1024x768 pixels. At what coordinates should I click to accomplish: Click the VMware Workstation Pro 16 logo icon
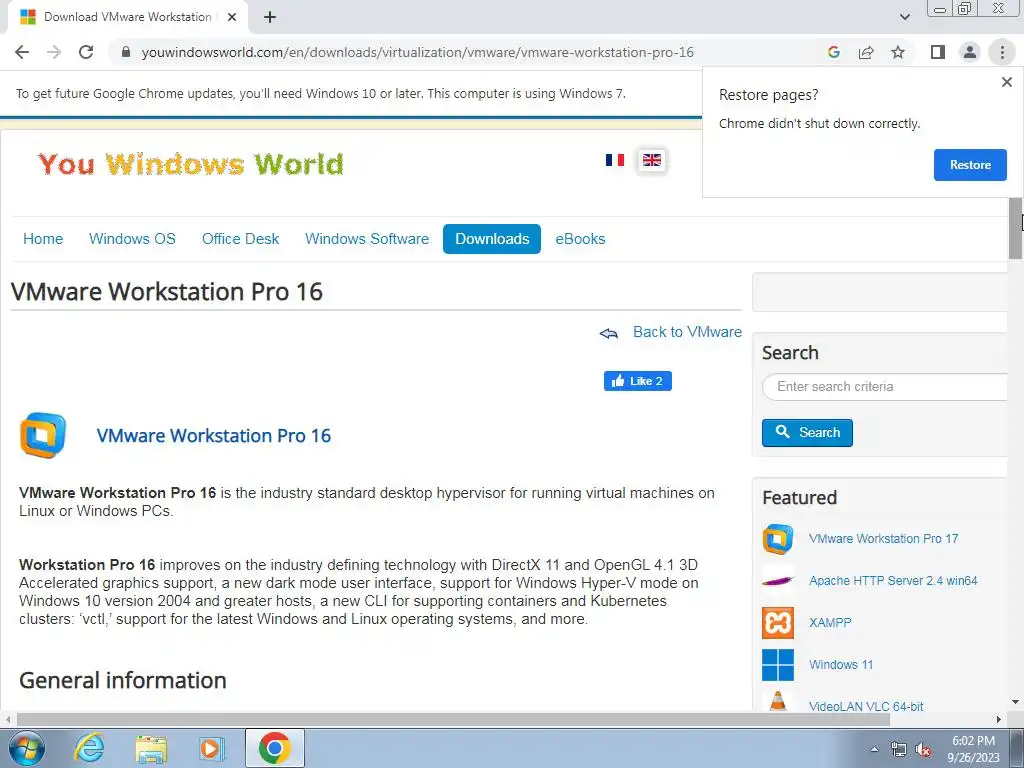tap(43, 435)
